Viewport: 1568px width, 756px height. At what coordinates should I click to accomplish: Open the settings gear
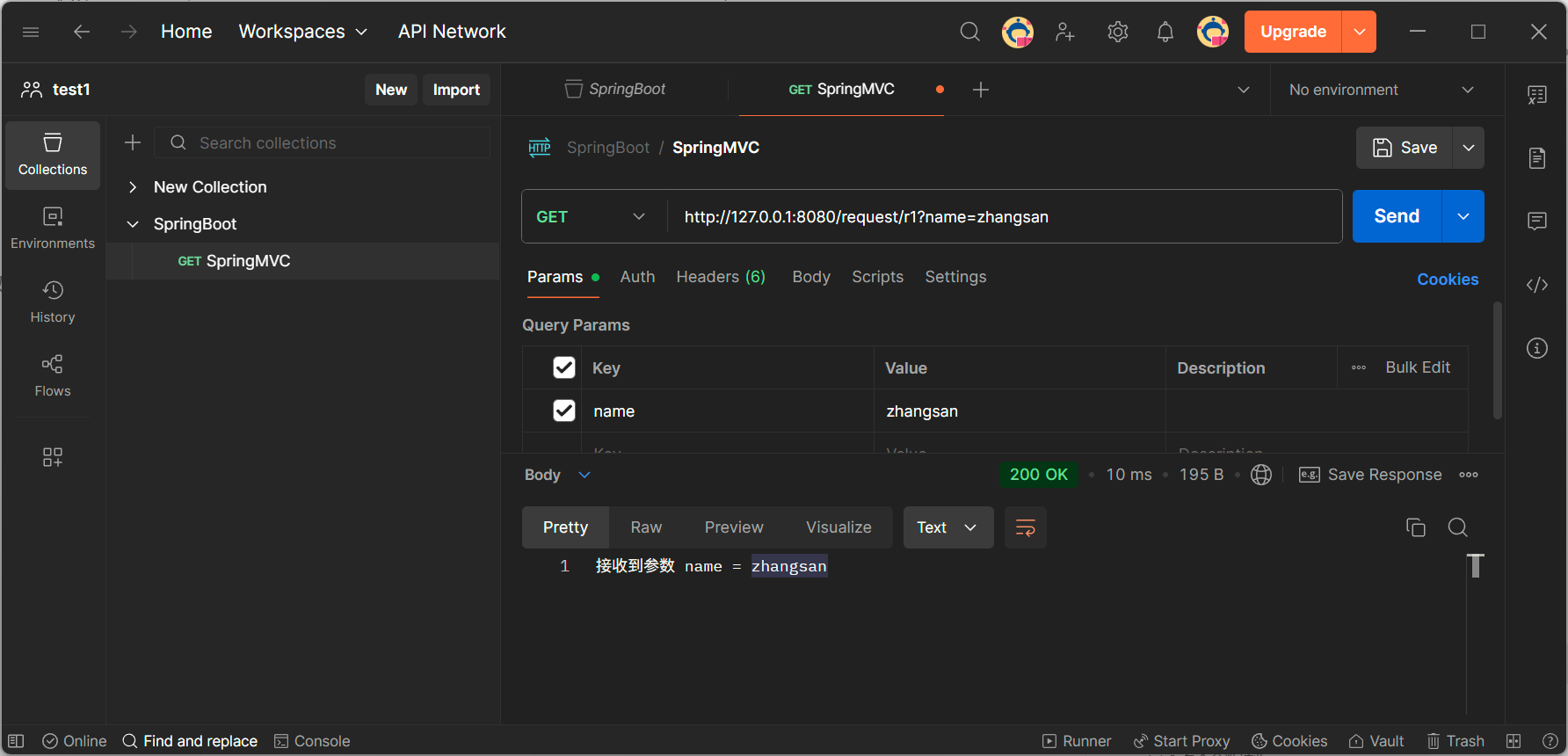click(x=1118, y=32)
